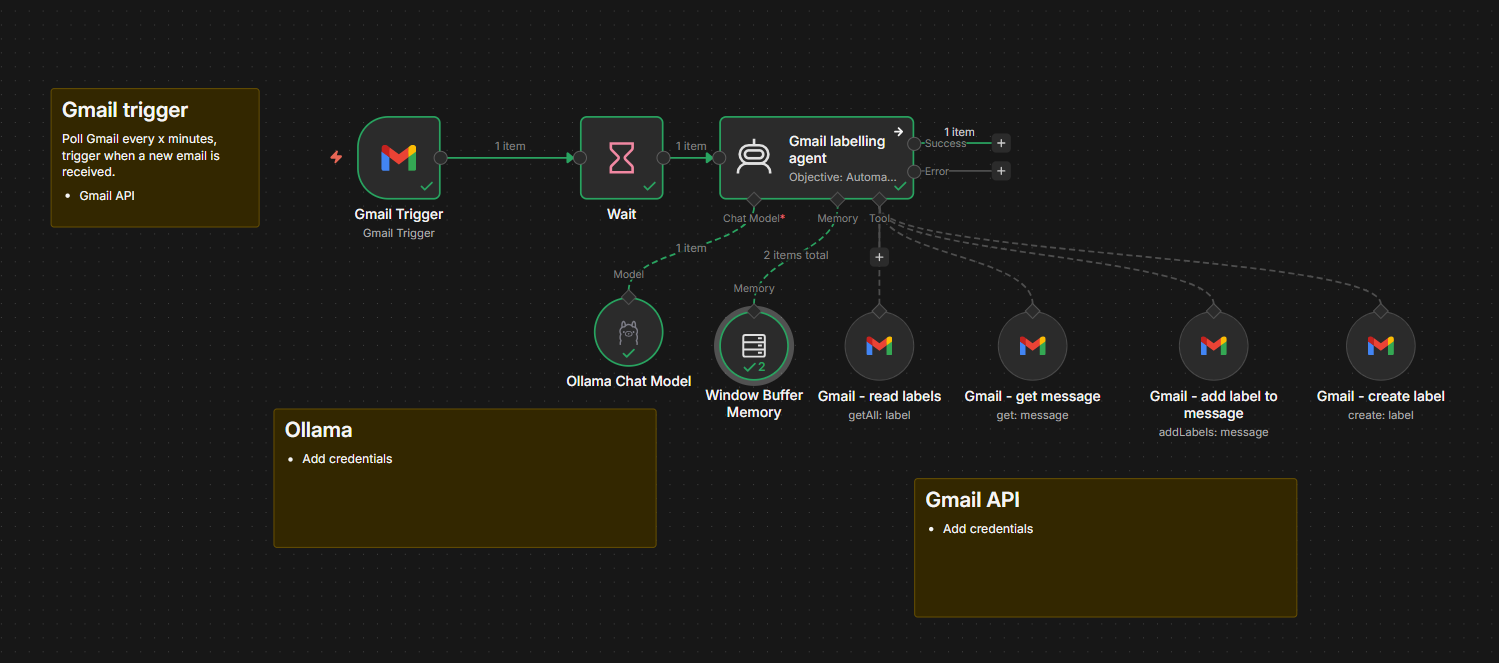The image size is (1499, 663).
Task: Click the "Objective: Automa..." agent subtitle
Action: tap(843, 177)
